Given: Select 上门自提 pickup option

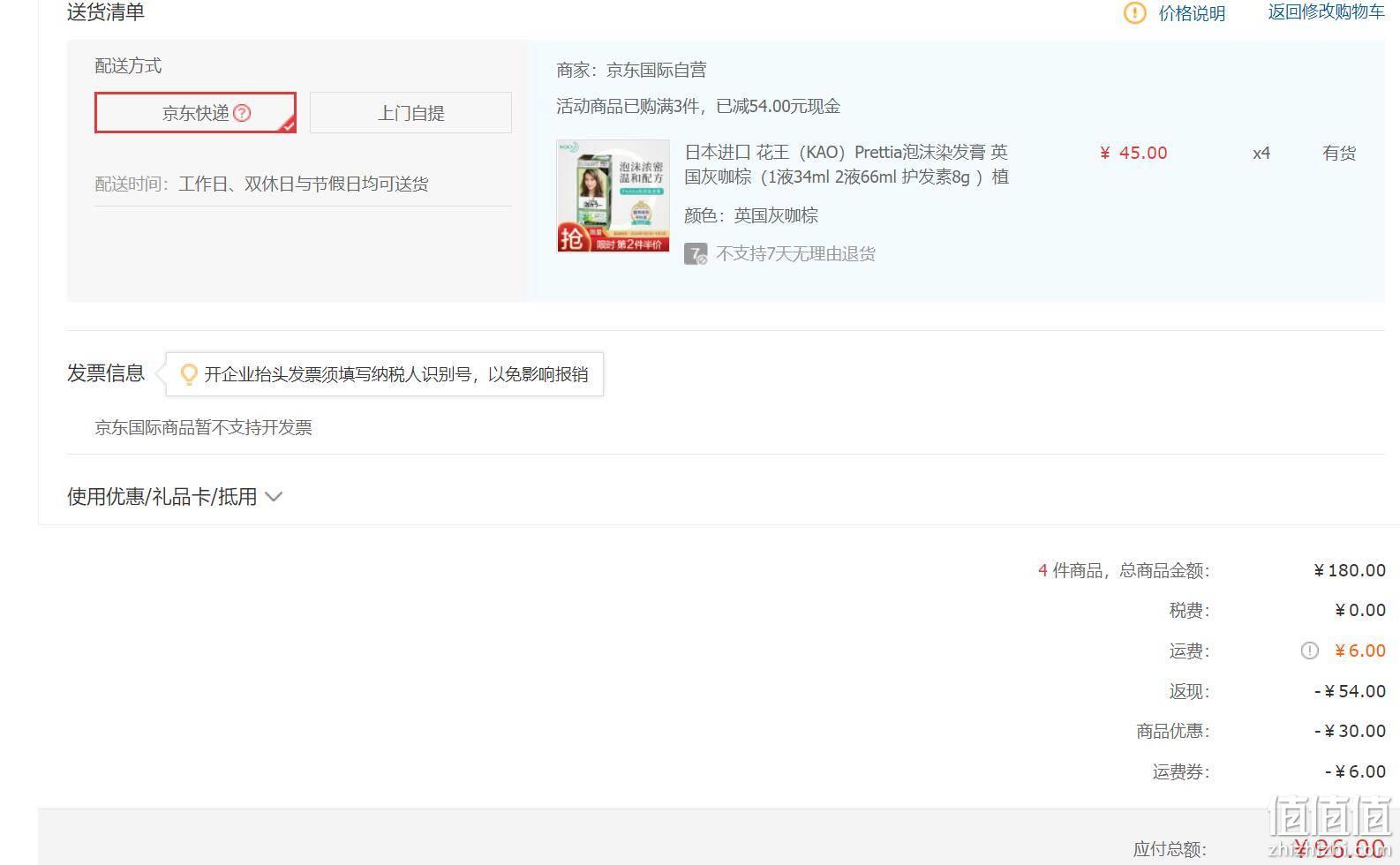Looking at the screenshot, I should [x=410, y=113].
